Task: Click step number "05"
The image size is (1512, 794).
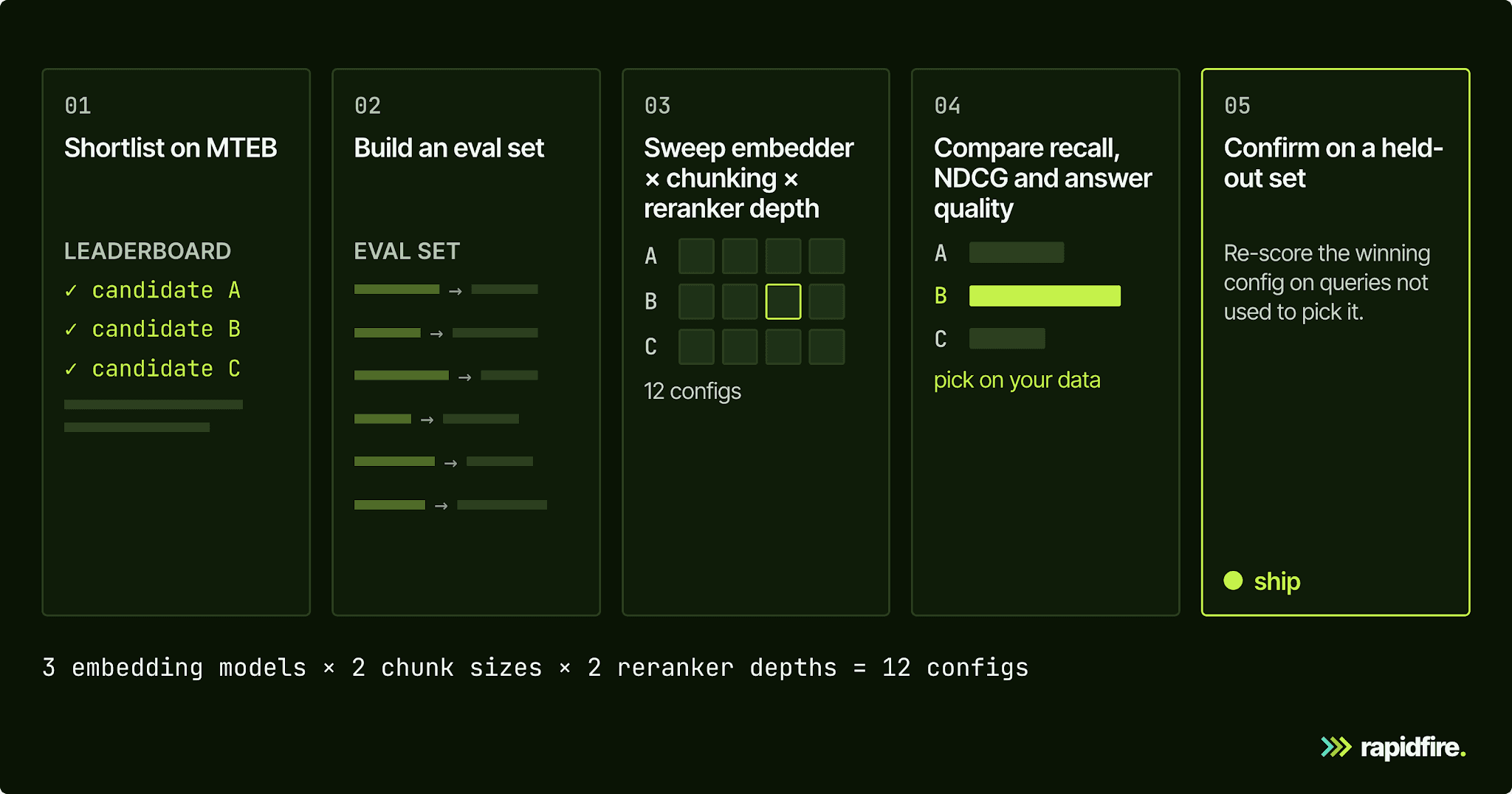Action: (1237, 106)
